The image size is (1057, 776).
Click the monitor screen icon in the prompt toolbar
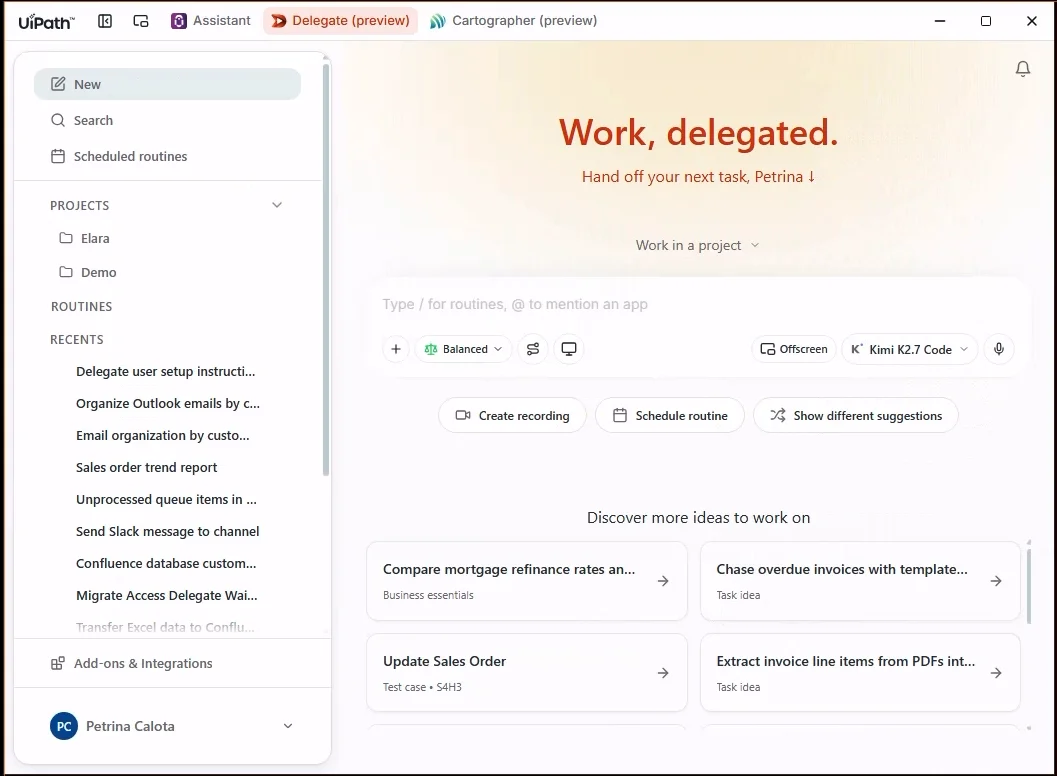pos(569,349)
